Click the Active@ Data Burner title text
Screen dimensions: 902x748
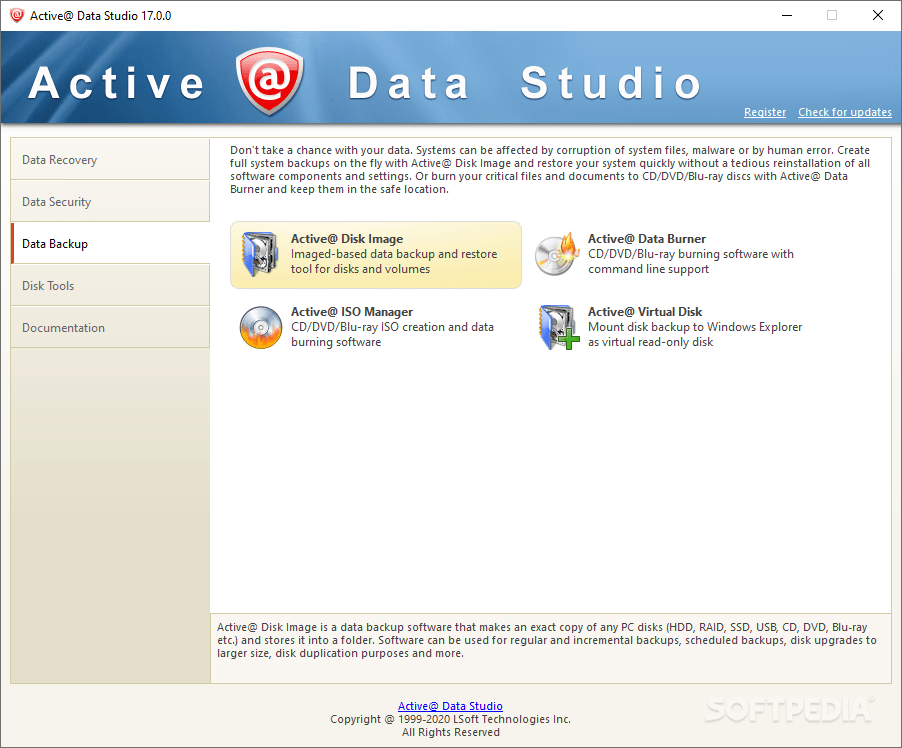point(647,239)
